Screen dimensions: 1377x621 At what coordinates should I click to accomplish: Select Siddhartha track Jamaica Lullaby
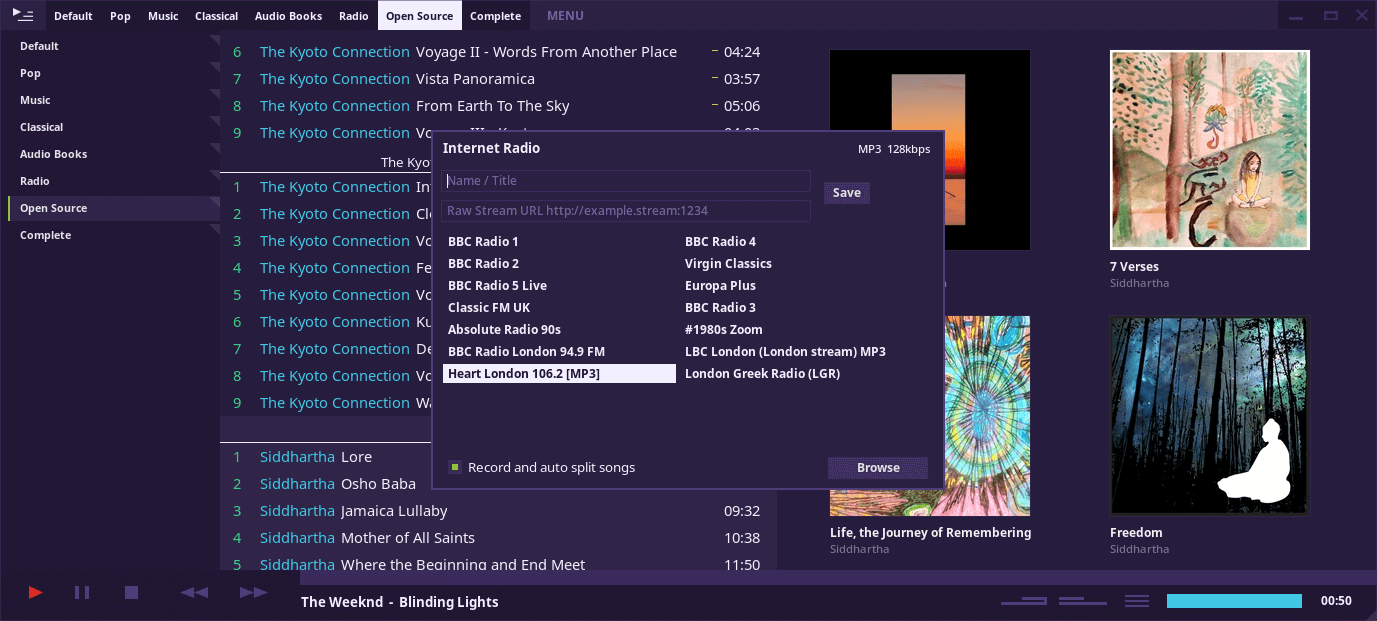394,511
